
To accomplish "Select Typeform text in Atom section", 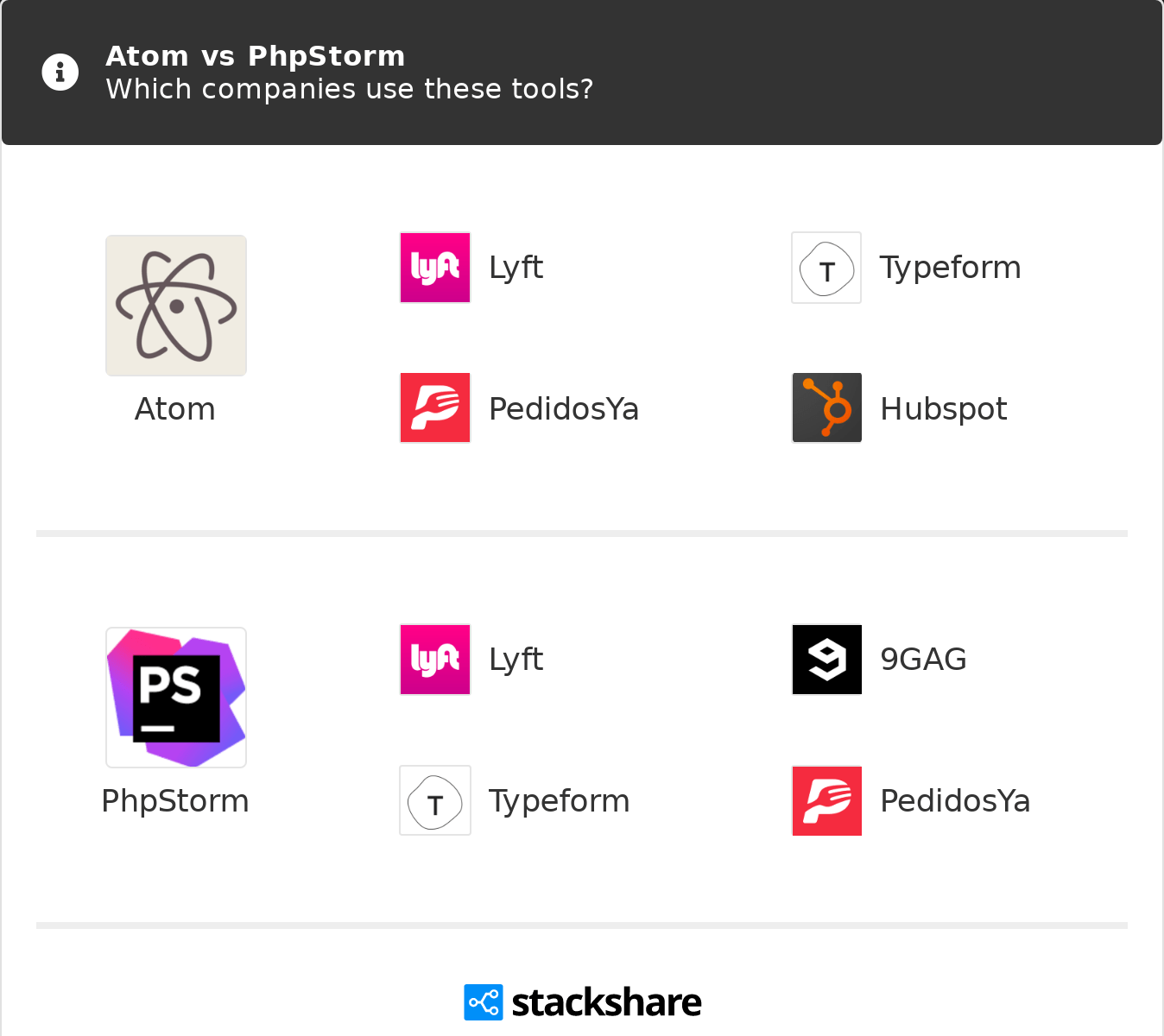I will click(950, 268).
